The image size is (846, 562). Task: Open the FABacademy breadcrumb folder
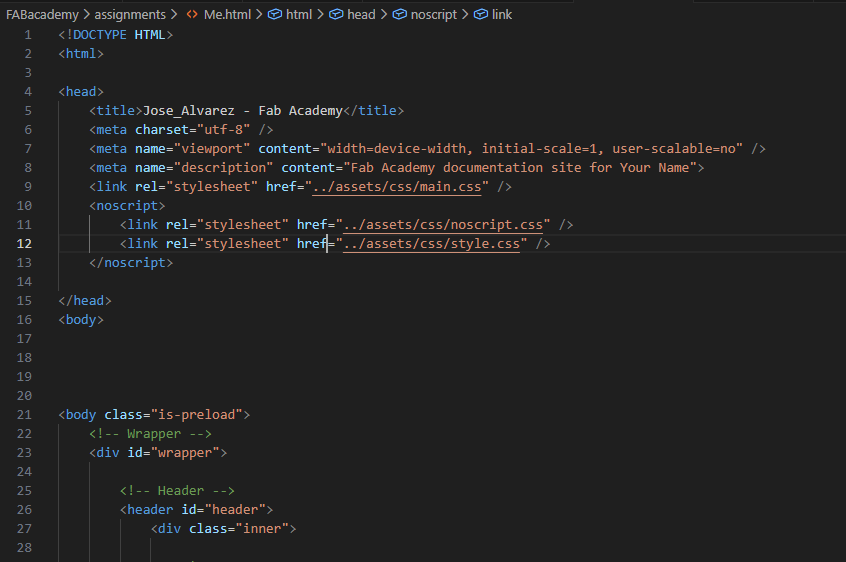pos(42,15)
